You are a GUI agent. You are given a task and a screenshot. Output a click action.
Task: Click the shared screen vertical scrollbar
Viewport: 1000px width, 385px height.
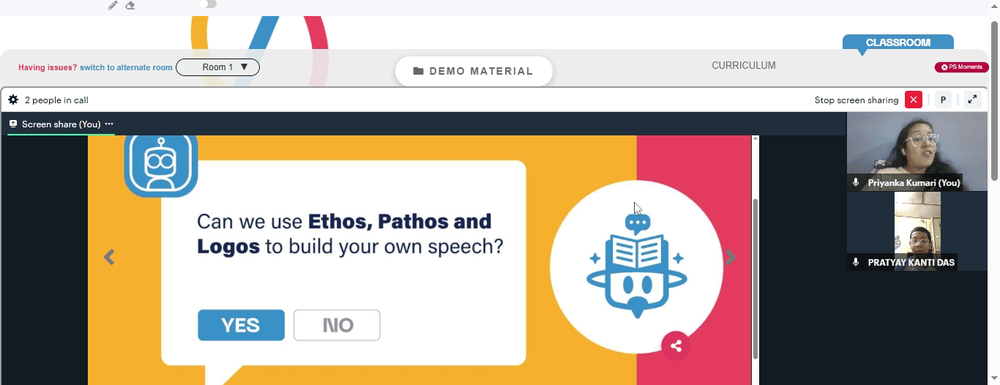[756, 279]
